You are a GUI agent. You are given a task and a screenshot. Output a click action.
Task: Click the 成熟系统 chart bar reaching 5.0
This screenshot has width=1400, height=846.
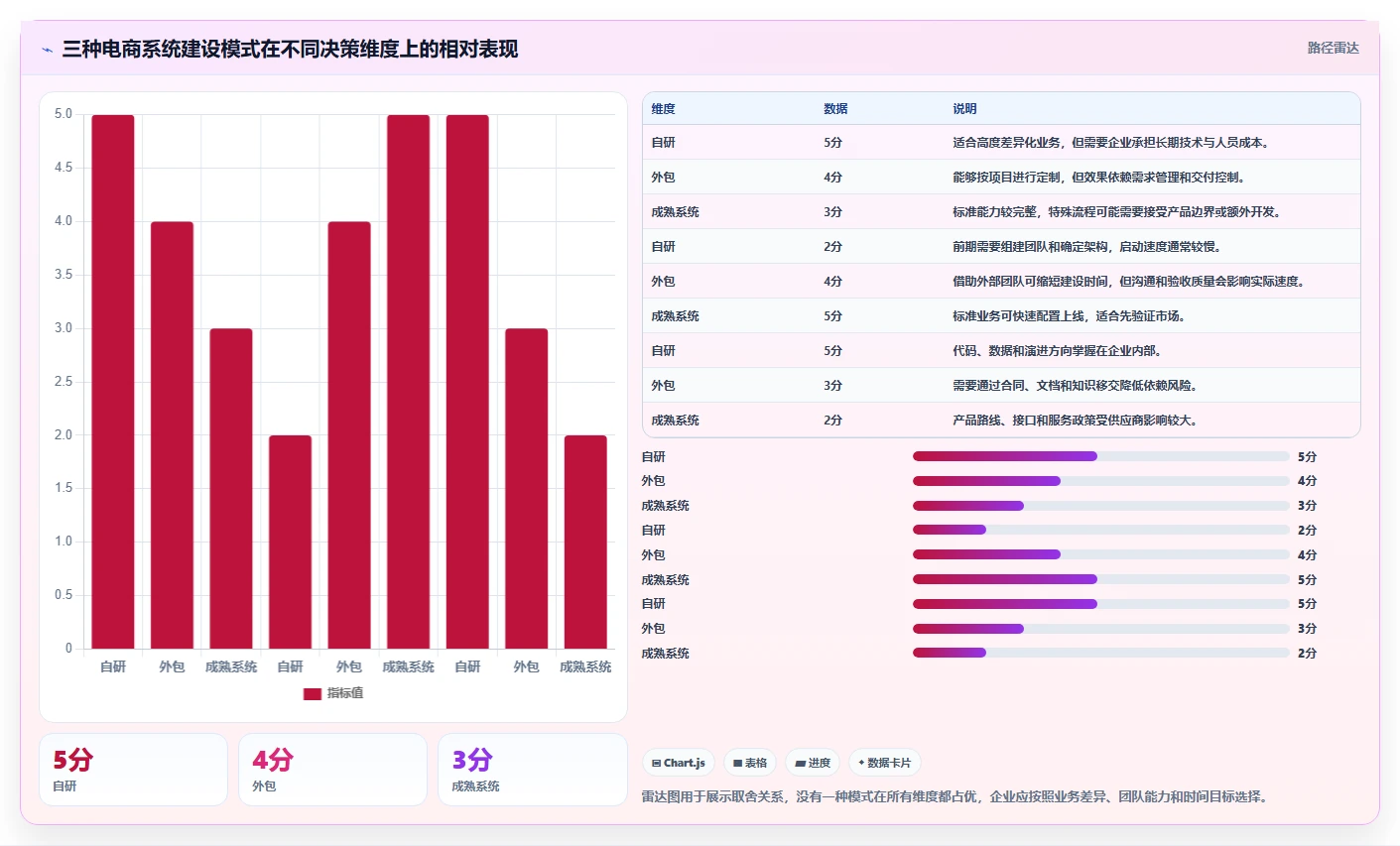(x=408, y=382)
